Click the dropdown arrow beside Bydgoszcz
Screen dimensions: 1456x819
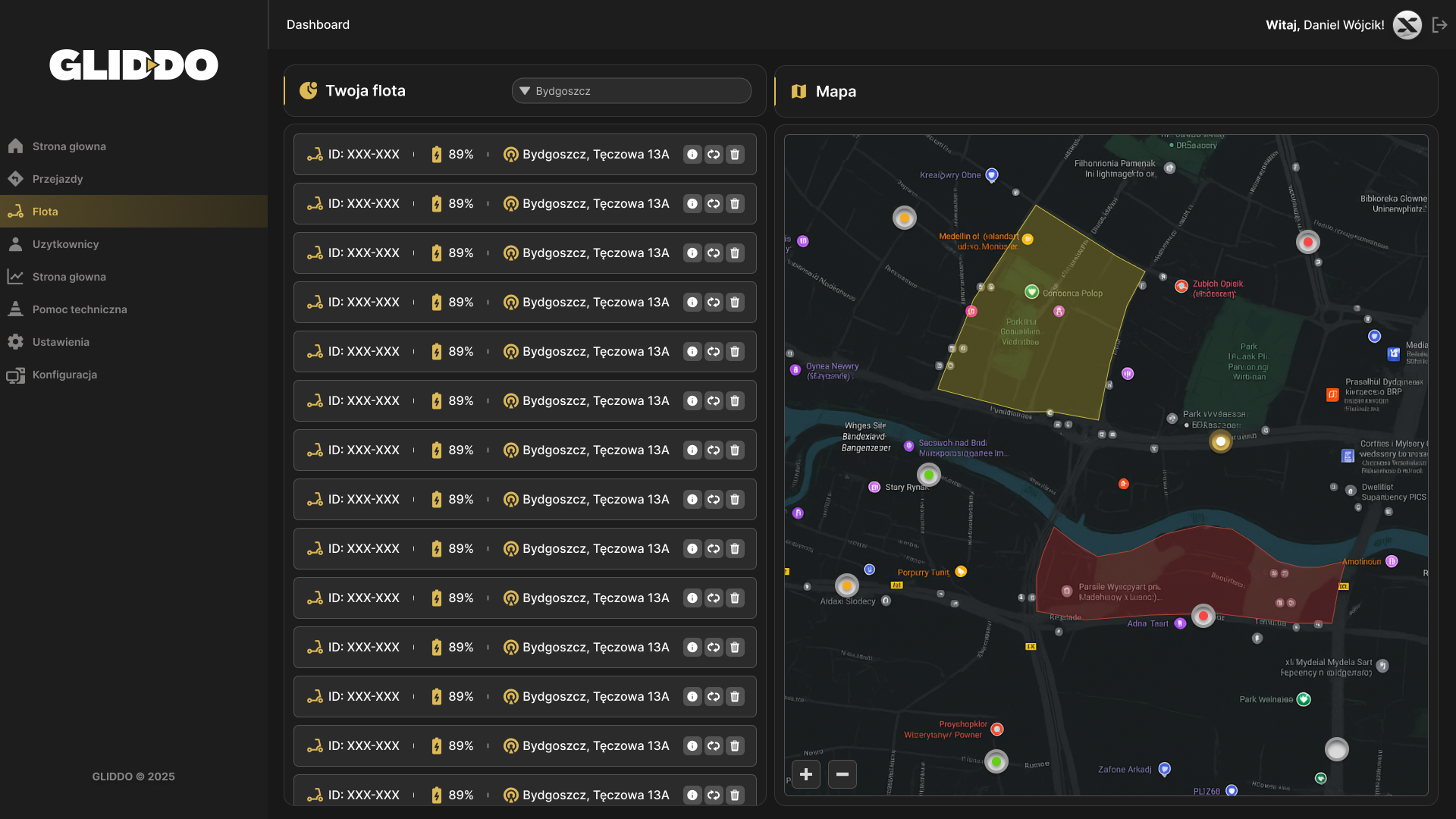click(x=525, y=91)
